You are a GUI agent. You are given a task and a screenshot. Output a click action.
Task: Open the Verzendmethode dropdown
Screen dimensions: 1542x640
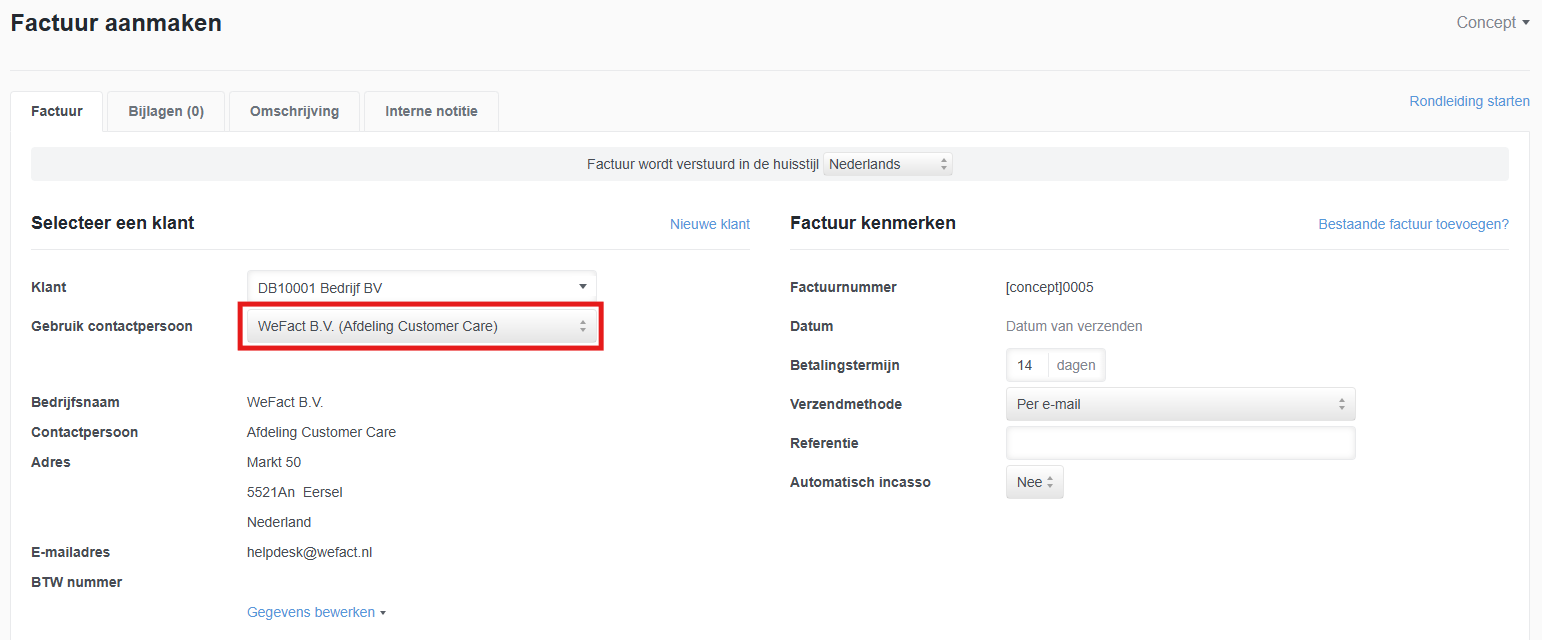coord(1180,404)
